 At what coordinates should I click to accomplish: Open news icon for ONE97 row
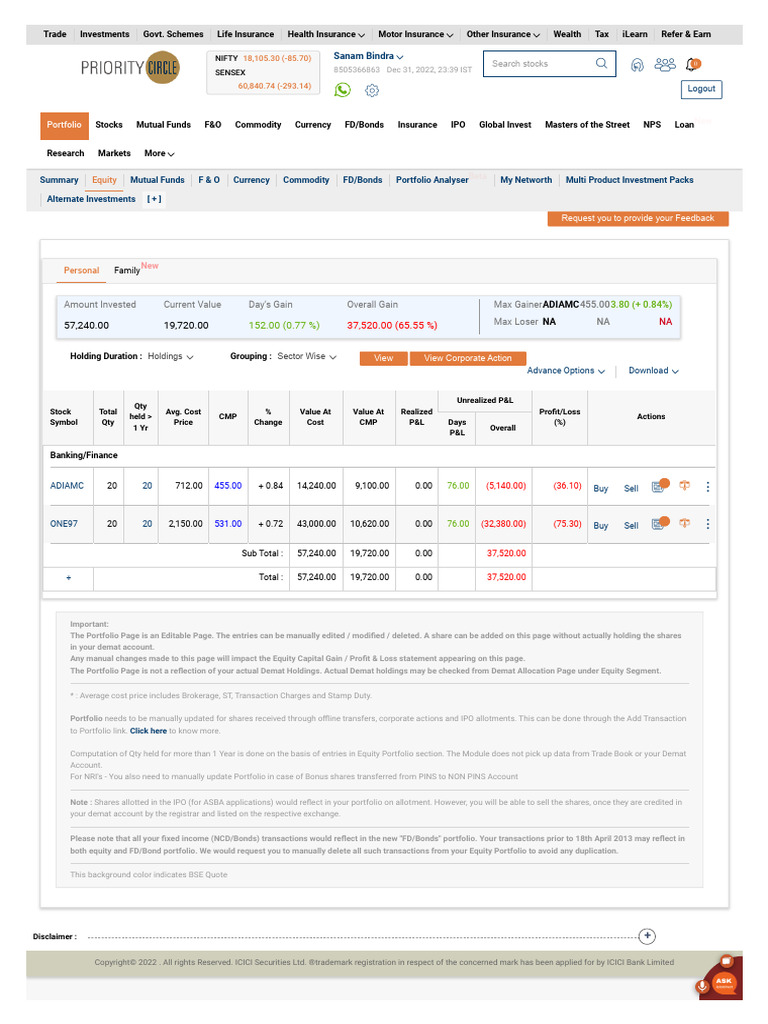(x=660, y=523)
